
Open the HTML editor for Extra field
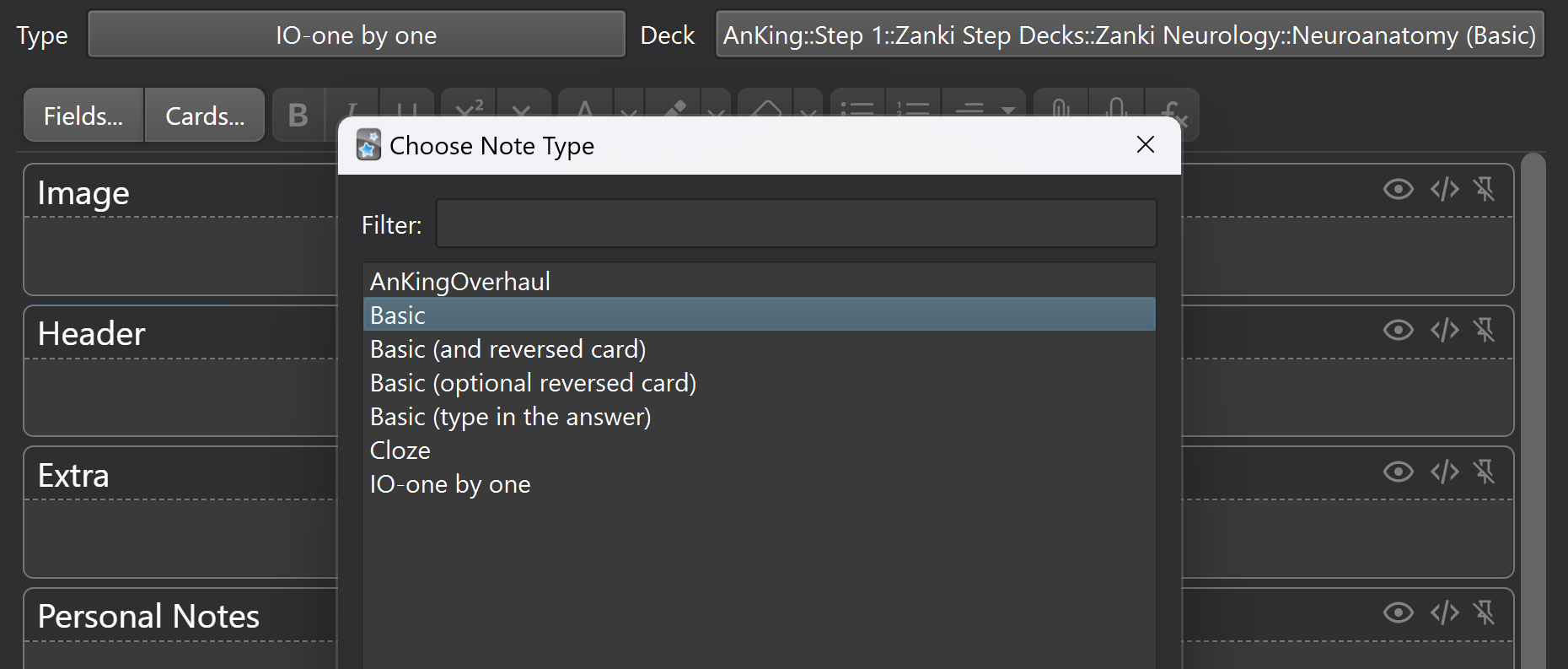coord(1444,472)
